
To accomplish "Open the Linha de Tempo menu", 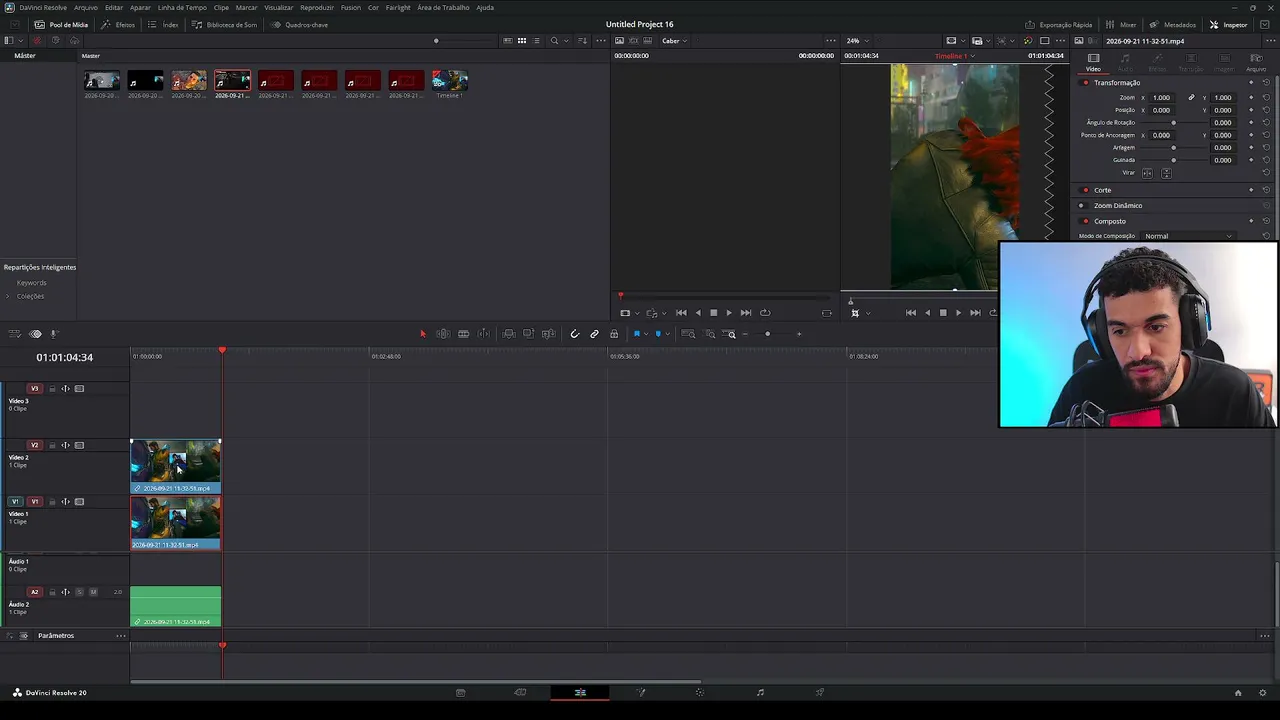I will click(x=182, y=7).
